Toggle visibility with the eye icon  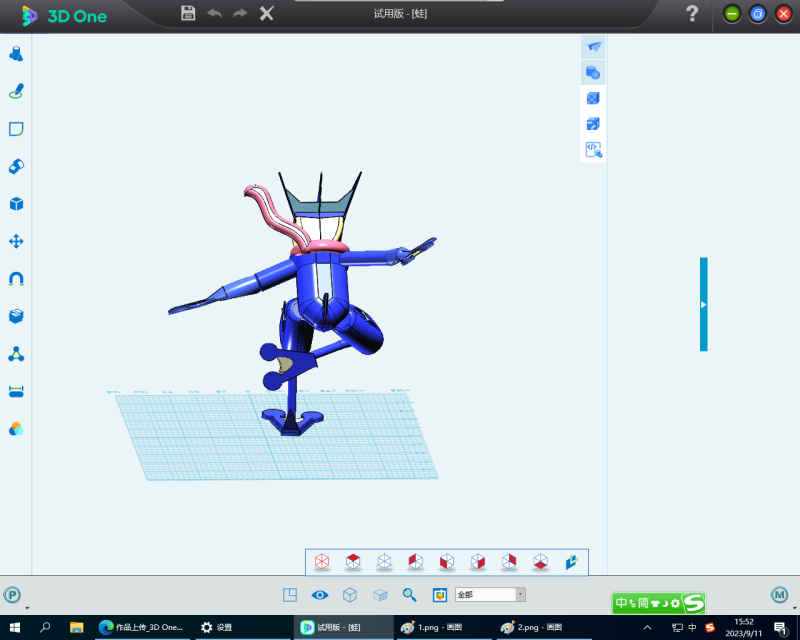[320, 595]
